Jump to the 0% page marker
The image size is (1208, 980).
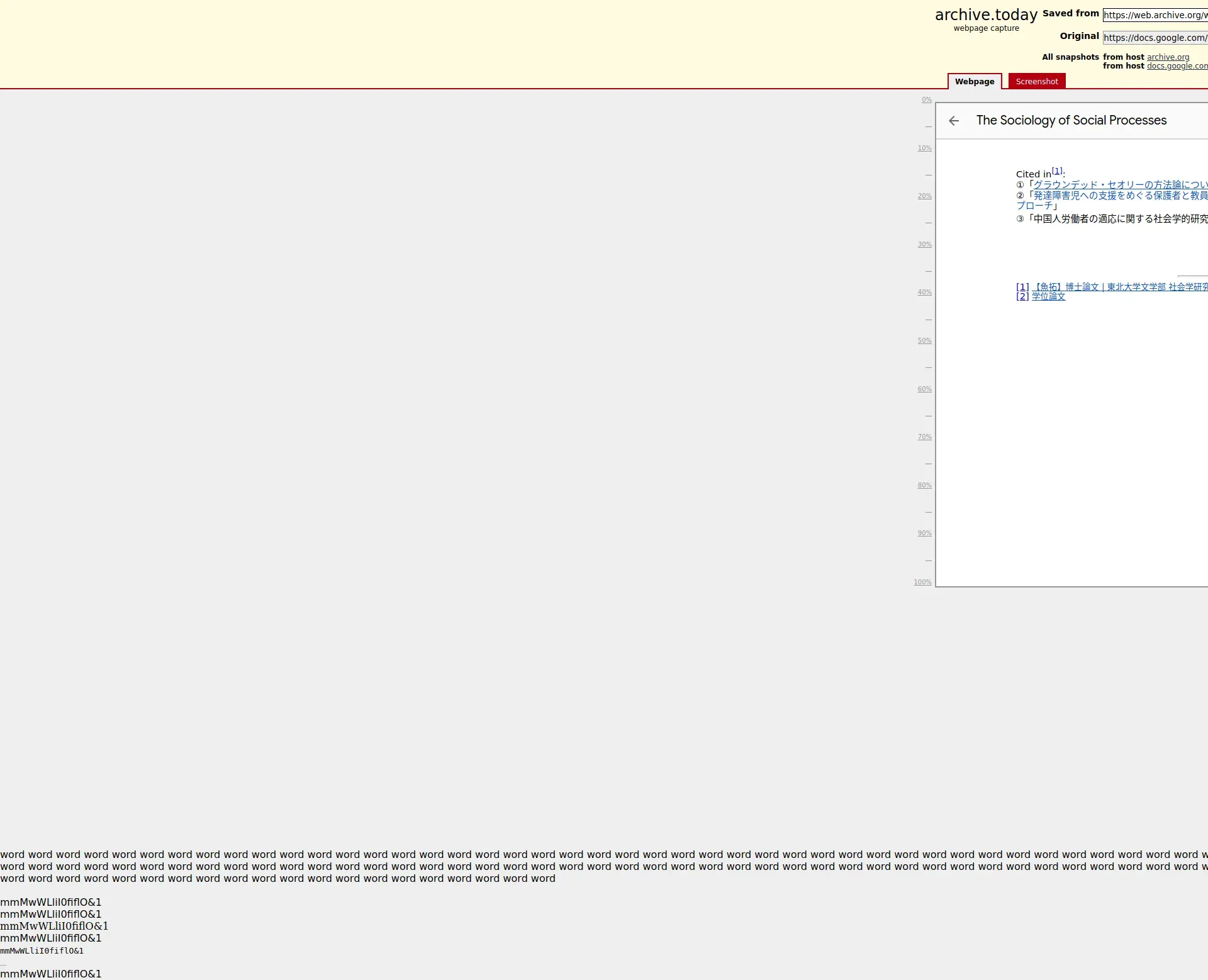926,99
